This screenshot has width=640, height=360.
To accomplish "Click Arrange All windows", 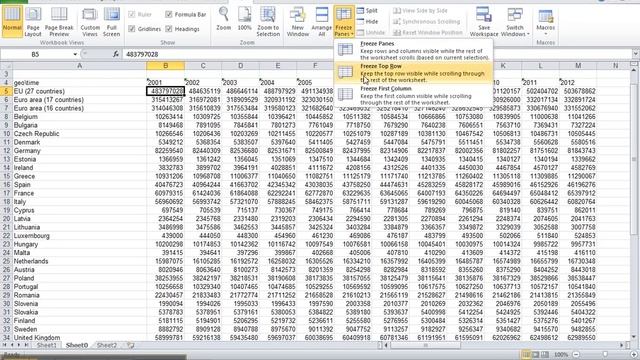I will [322, 22].
